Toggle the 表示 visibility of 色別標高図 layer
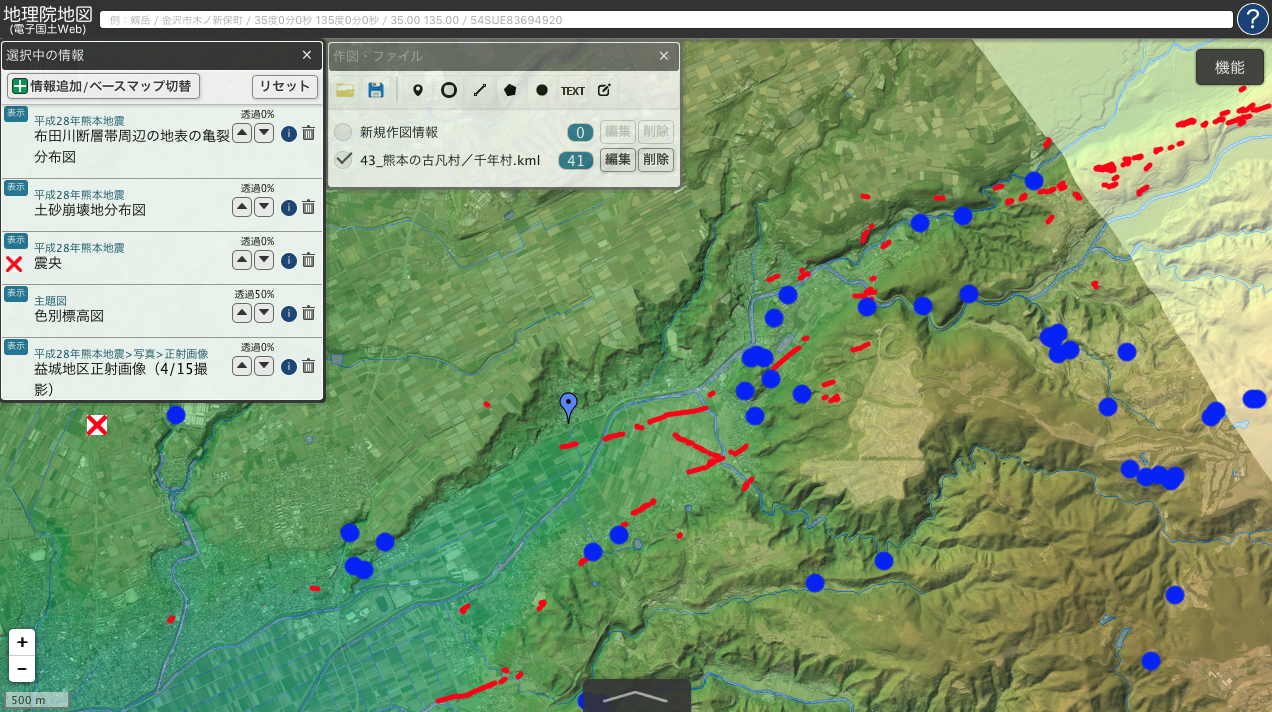This screenshot has height=712, width=1272. 15,293
